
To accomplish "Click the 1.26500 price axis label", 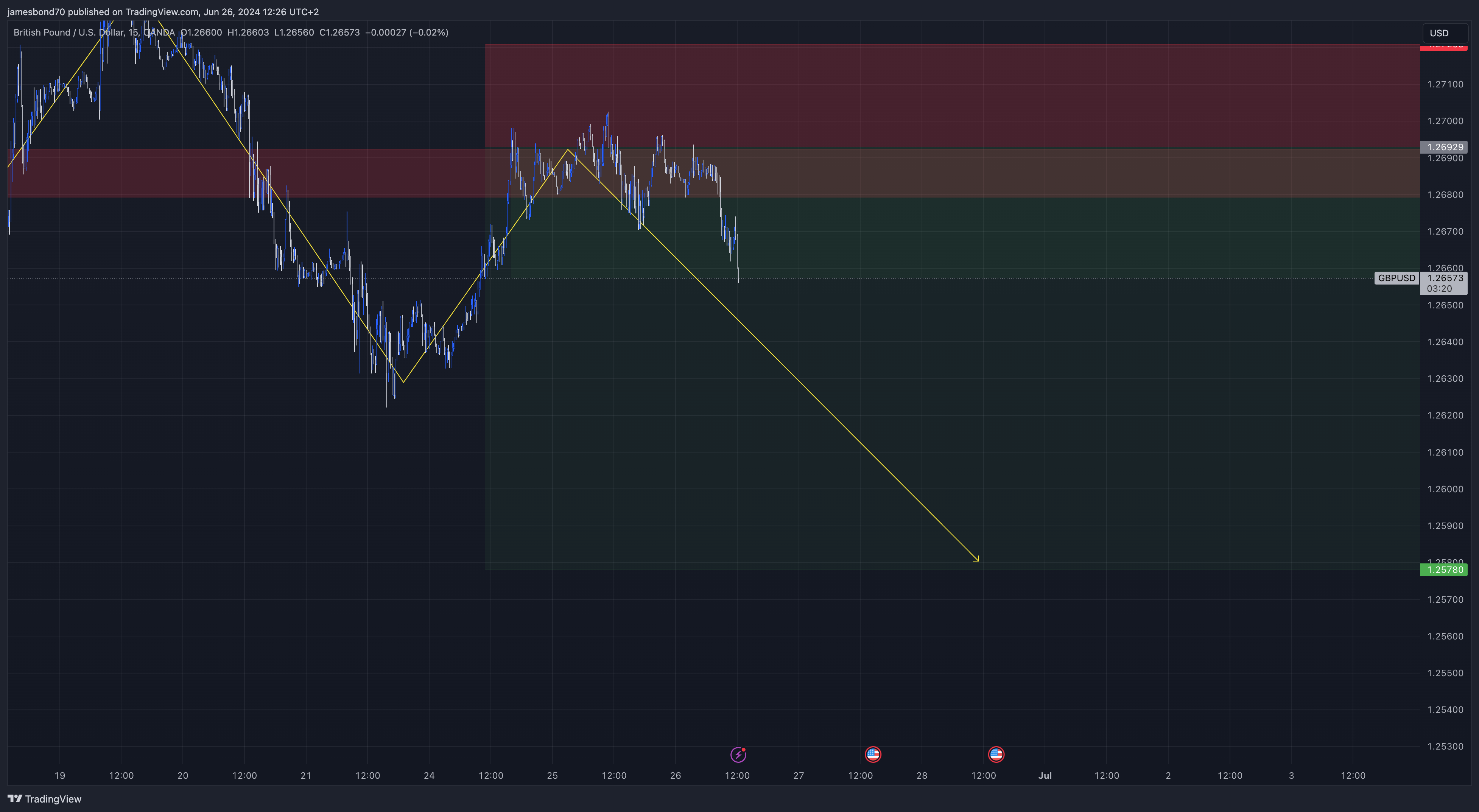I will tap(1445, 305).
